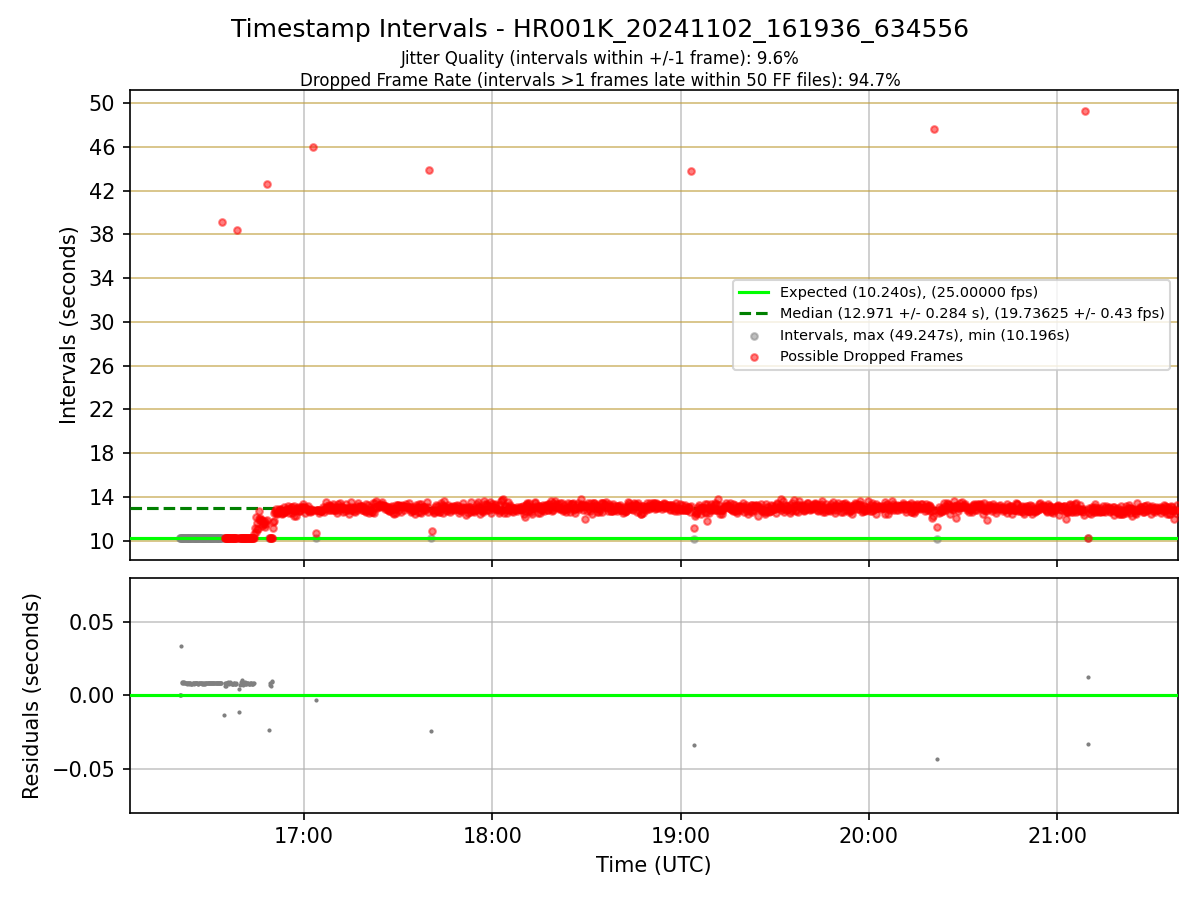
Task: Click the 19:00 x-axis tick label
Action: pyautogui.click(x=681, y=836)
